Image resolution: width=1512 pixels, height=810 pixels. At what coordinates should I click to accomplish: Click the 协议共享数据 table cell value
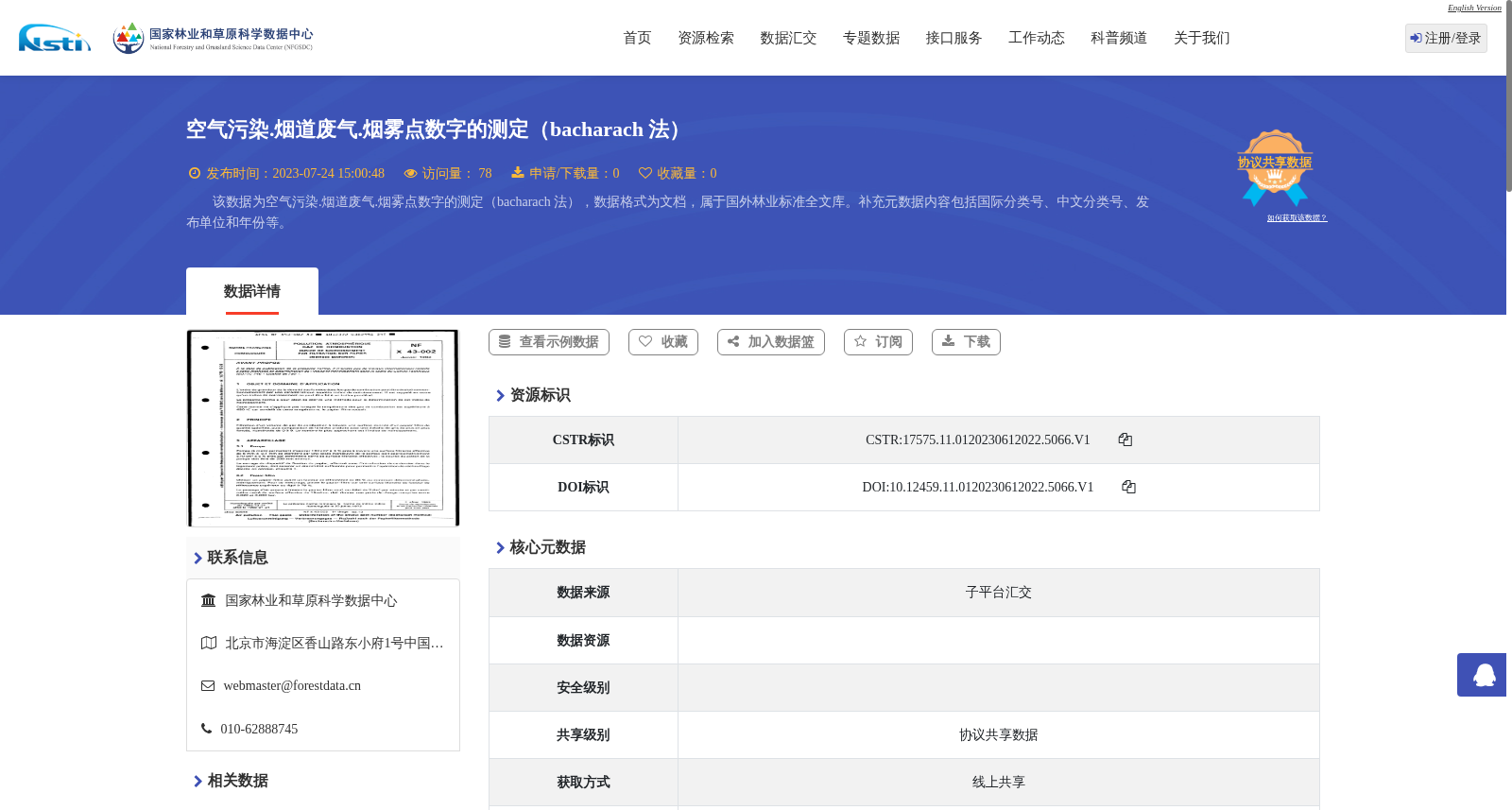[999, 735]
